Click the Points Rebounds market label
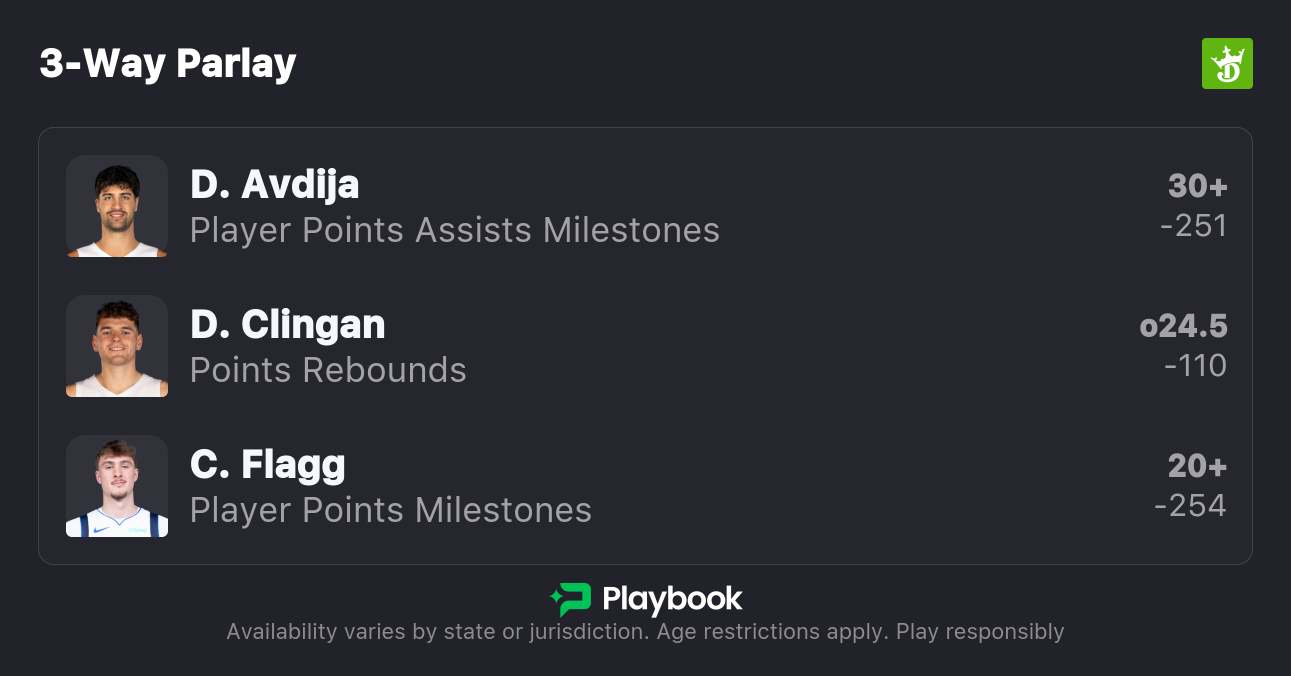The image size is (1291, 676). (328, 370)
